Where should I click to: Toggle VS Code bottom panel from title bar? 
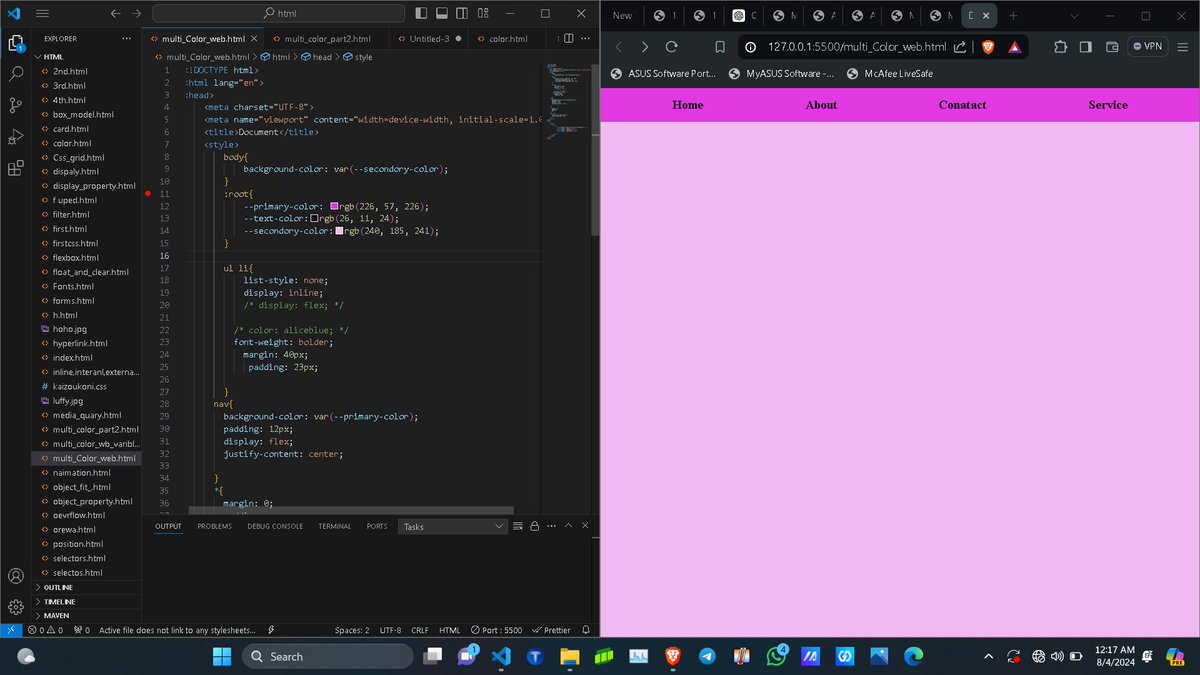(x=442, y=14)
